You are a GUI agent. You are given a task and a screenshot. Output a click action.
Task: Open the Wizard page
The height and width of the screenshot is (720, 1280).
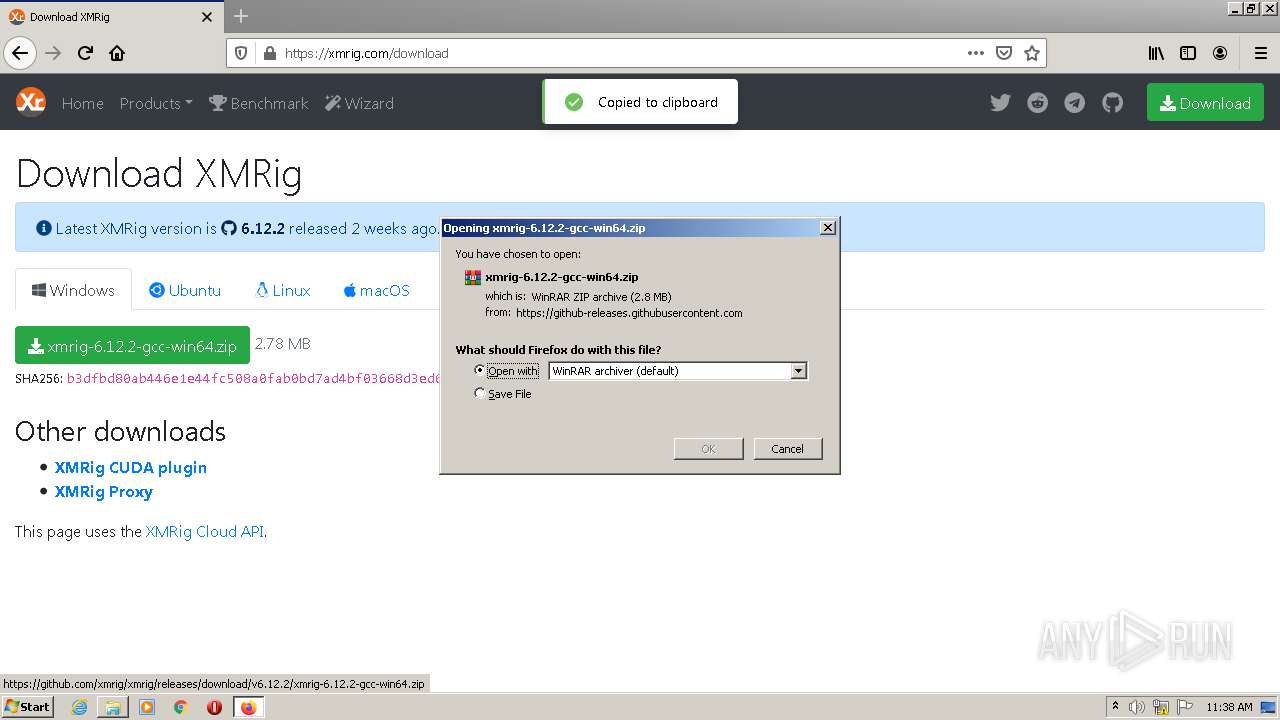359,103
